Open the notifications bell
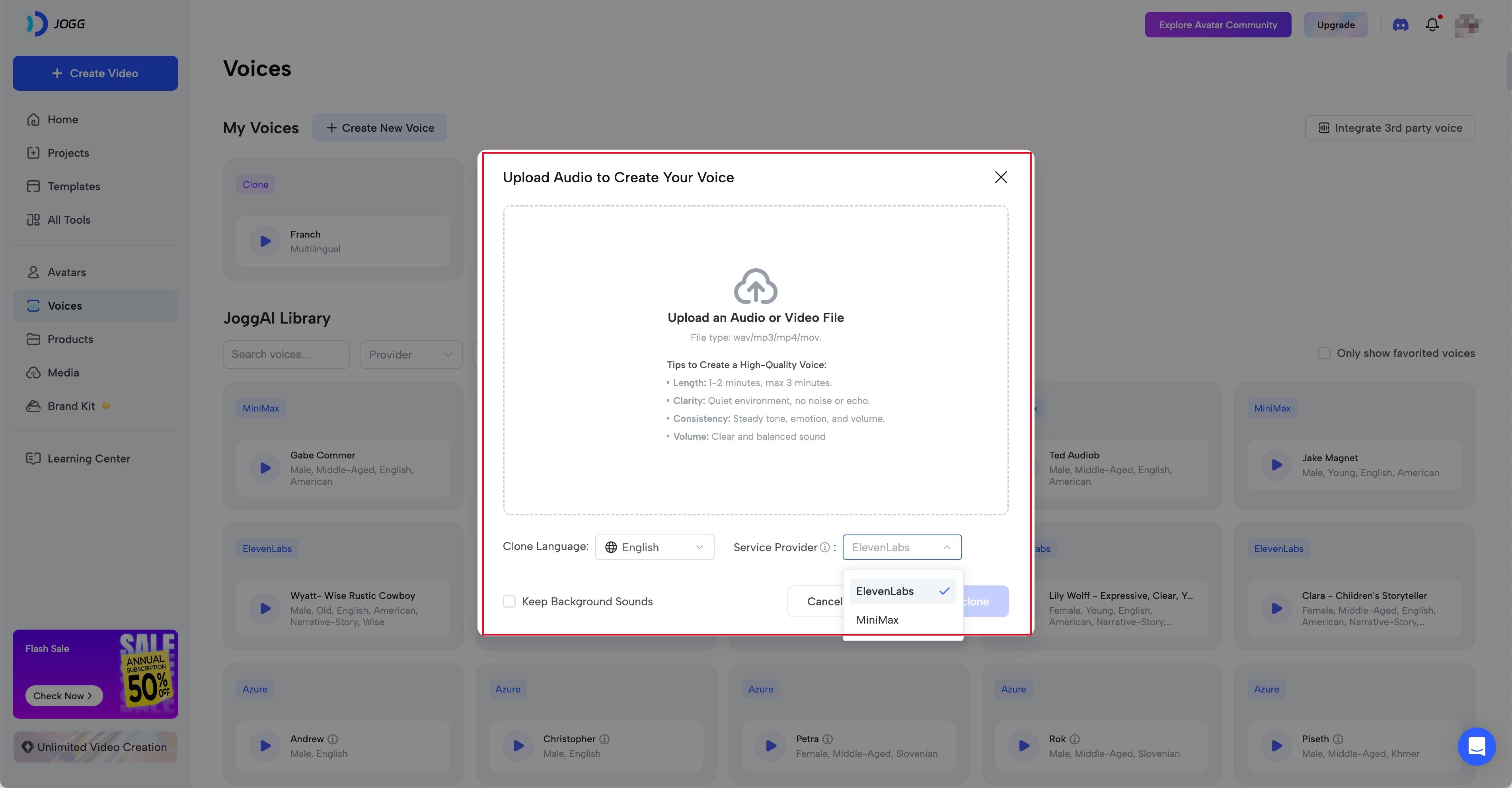Screen dimensions: 1512x788 click(1432, 25)
